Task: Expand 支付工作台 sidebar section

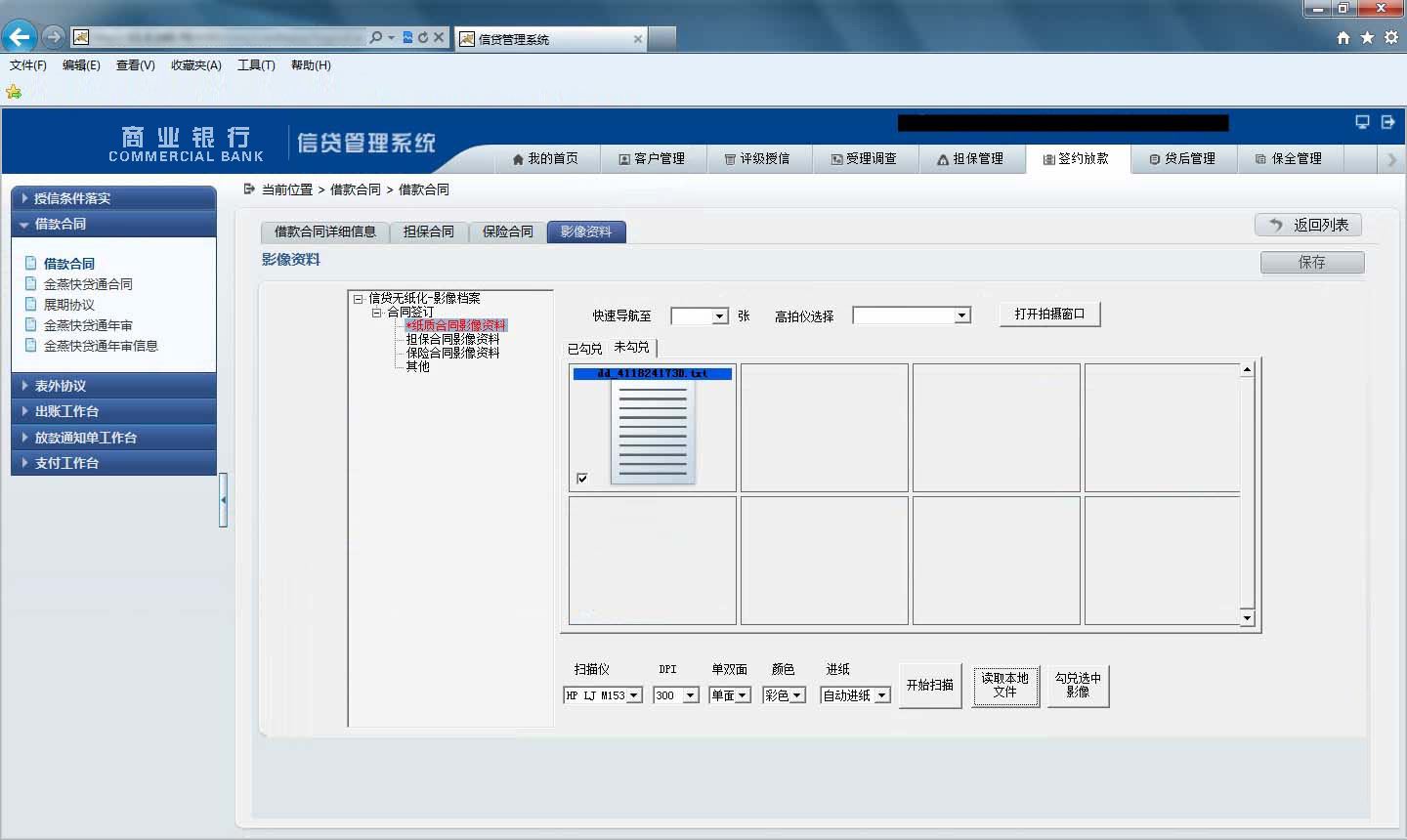Action: 113,463
